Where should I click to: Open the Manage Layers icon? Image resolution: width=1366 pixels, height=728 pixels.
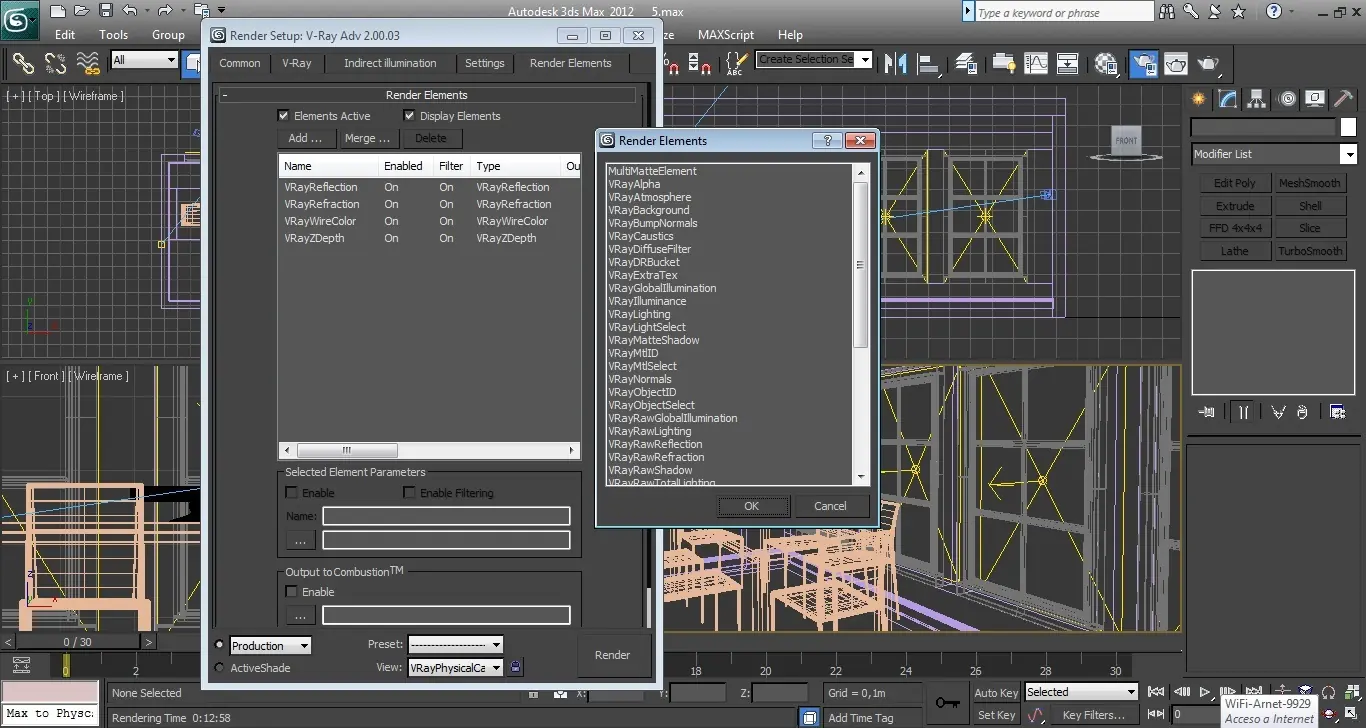pos(966,63)
